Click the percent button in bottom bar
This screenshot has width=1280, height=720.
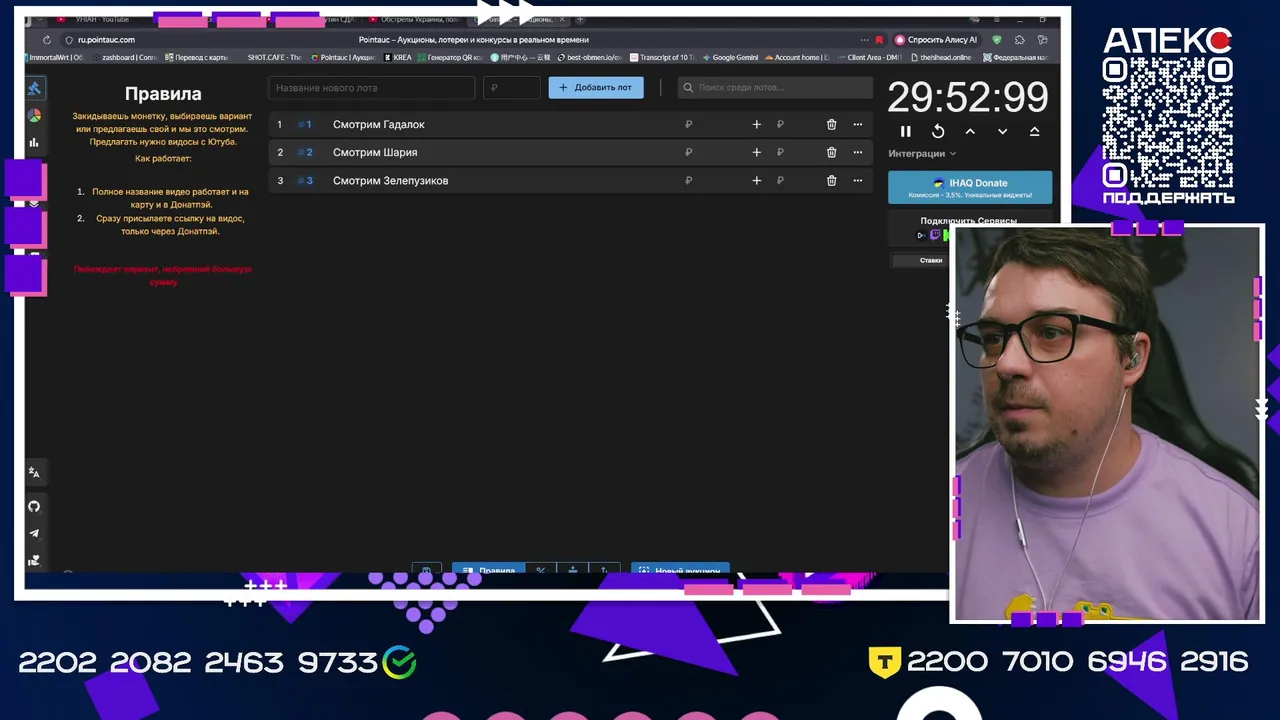pyautogui.click(x=541, y=569)
